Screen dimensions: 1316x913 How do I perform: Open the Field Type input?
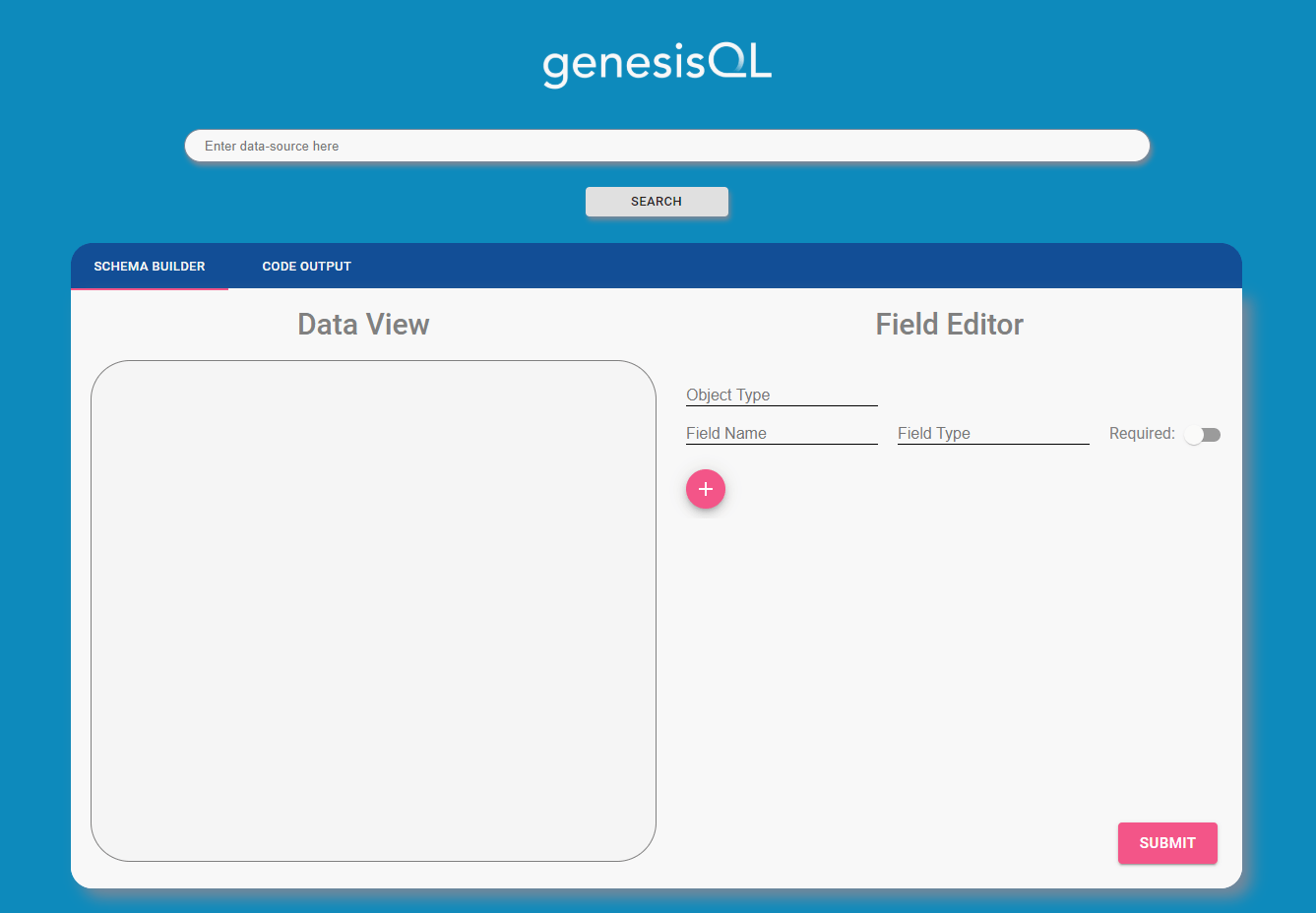(x=993, y=433)
